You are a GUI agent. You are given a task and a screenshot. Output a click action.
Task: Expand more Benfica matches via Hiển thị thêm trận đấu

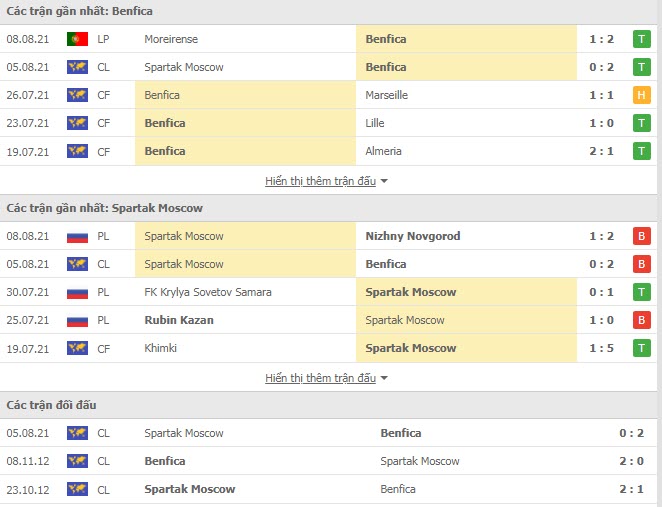pyautogui.click(x=320, y=181)
